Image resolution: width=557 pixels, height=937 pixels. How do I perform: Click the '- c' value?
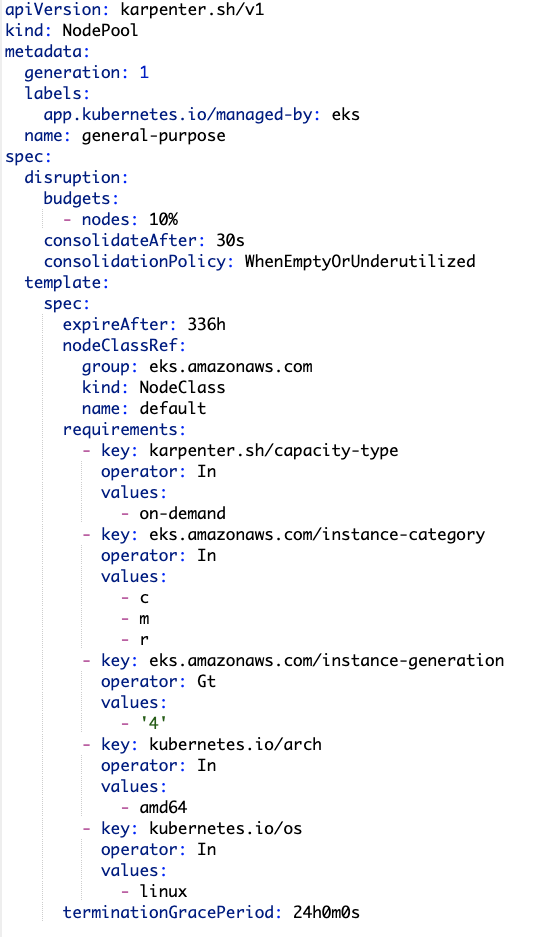pyautogui.click(x=134, y=597)
